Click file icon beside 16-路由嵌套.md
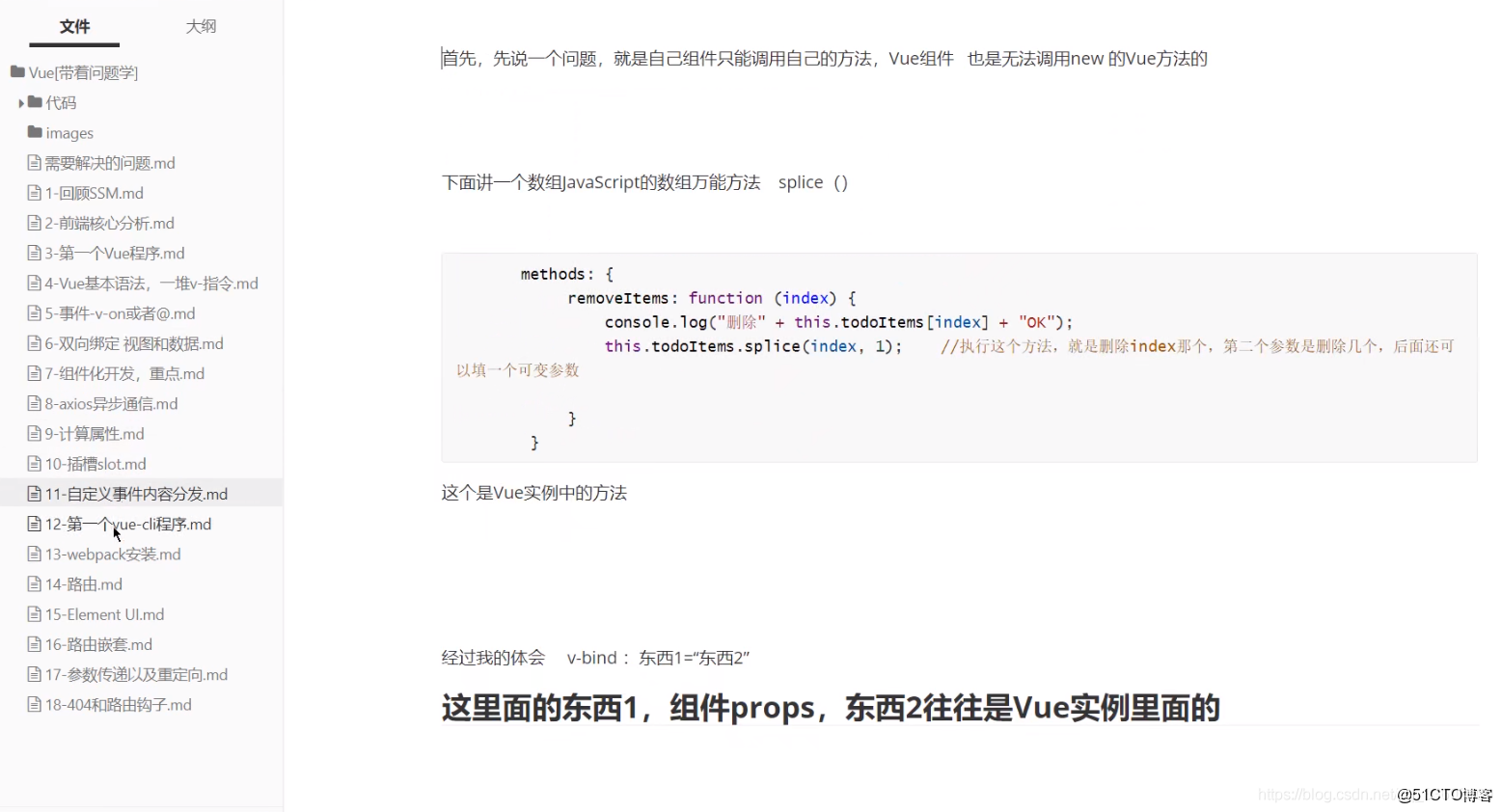Image resolution: width=1502 pixels, height=812 pixels. point(35,644)
